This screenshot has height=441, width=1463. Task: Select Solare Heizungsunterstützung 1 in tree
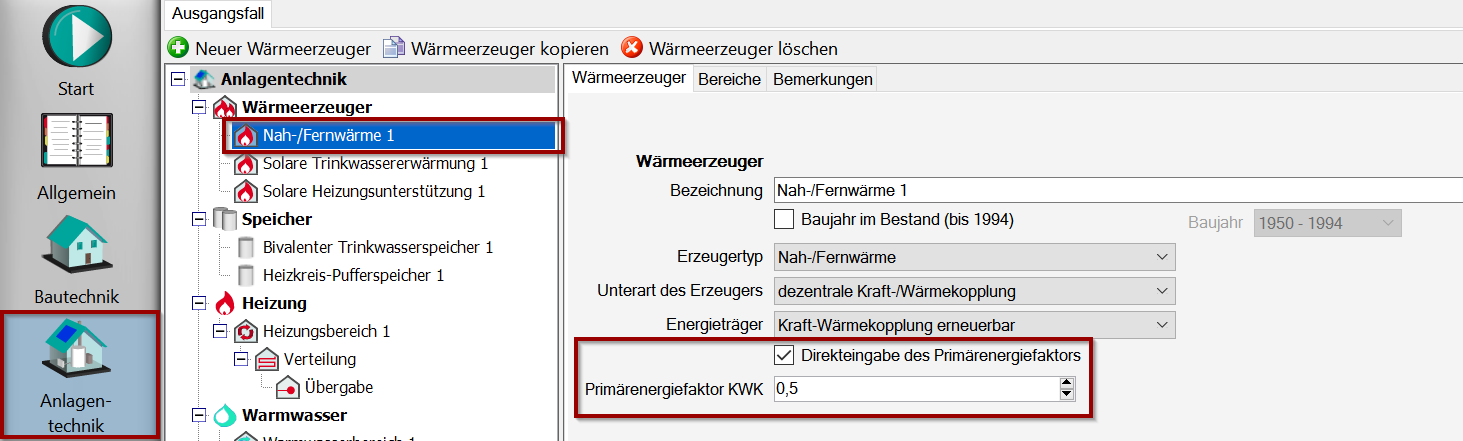(373, 191)
